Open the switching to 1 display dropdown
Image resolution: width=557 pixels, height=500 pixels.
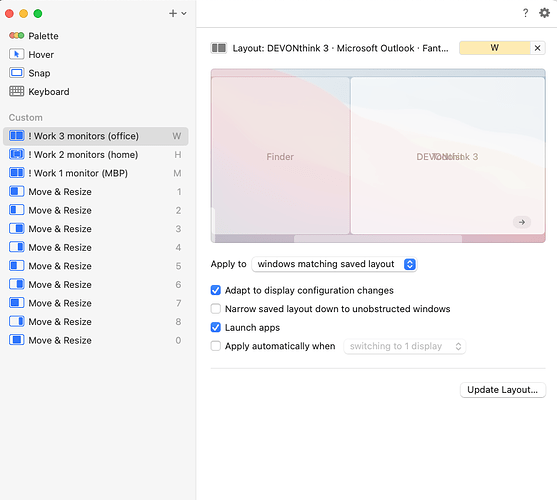pos(405,346)
